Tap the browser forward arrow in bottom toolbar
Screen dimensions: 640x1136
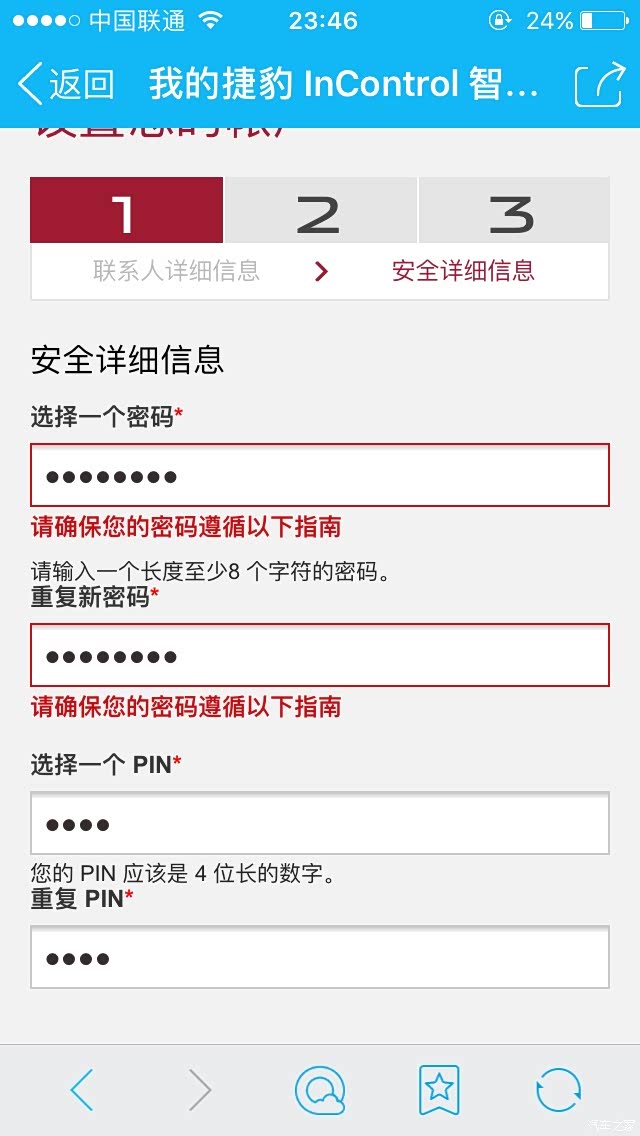point(201,1088)
